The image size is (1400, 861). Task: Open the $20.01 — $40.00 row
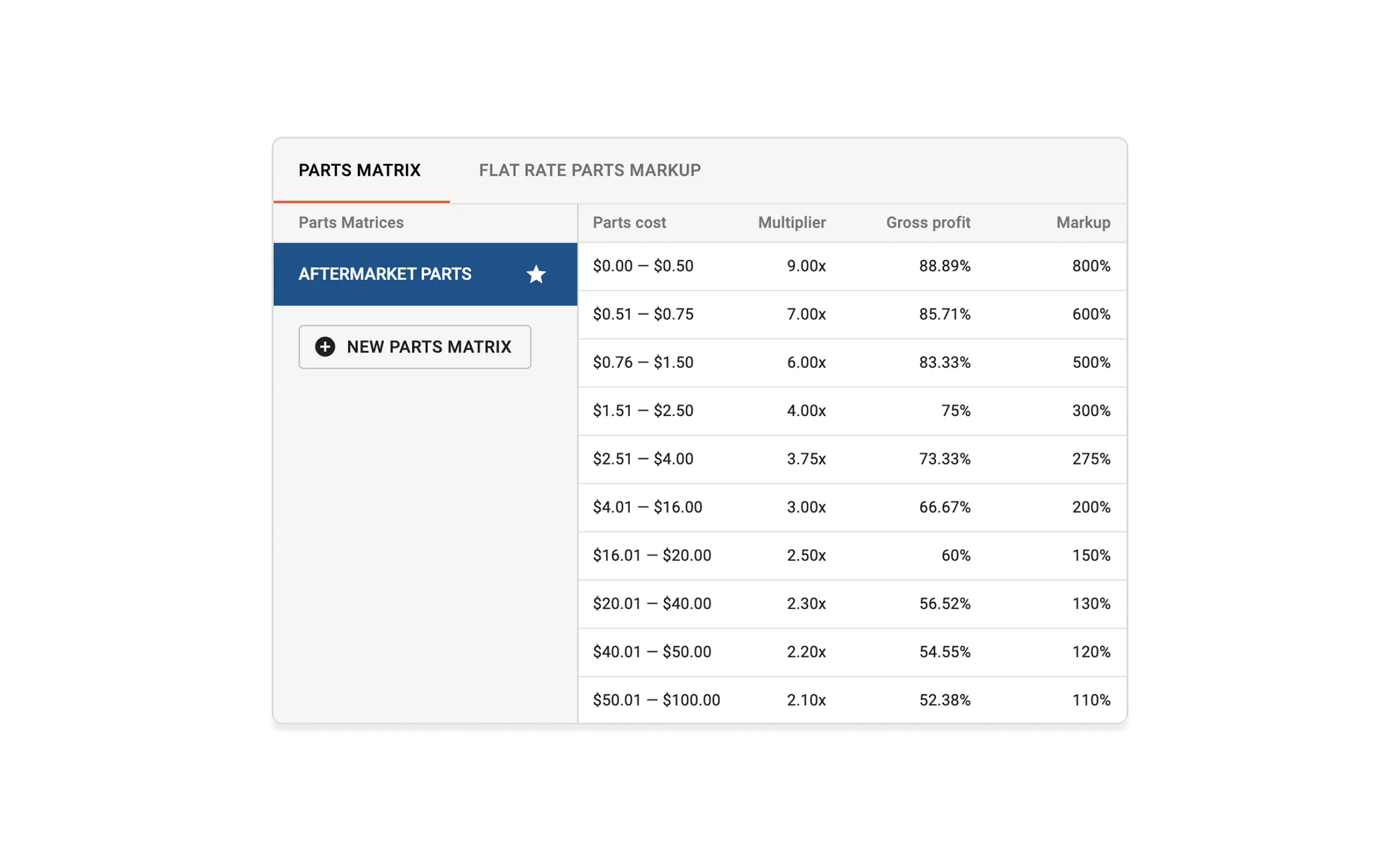652,604
